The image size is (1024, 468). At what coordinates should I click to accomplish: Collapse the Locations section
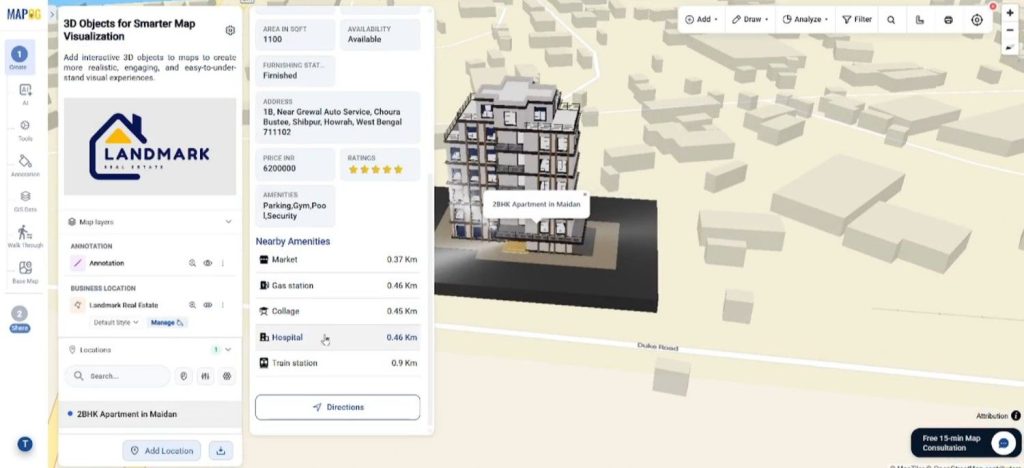coord(228,350)
